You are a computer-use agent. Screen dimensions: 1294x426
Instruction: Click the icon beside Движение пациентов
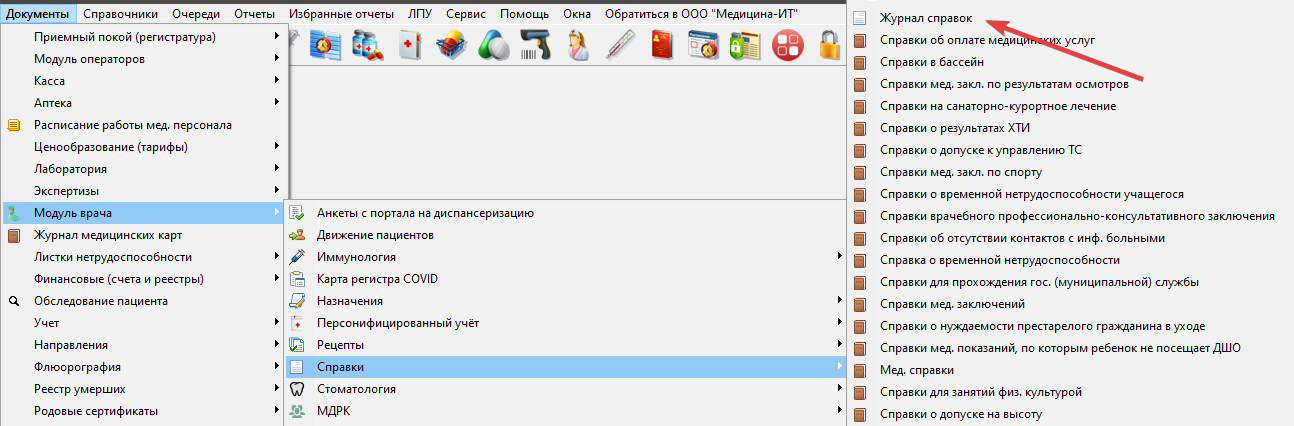[x=296, y=235]
